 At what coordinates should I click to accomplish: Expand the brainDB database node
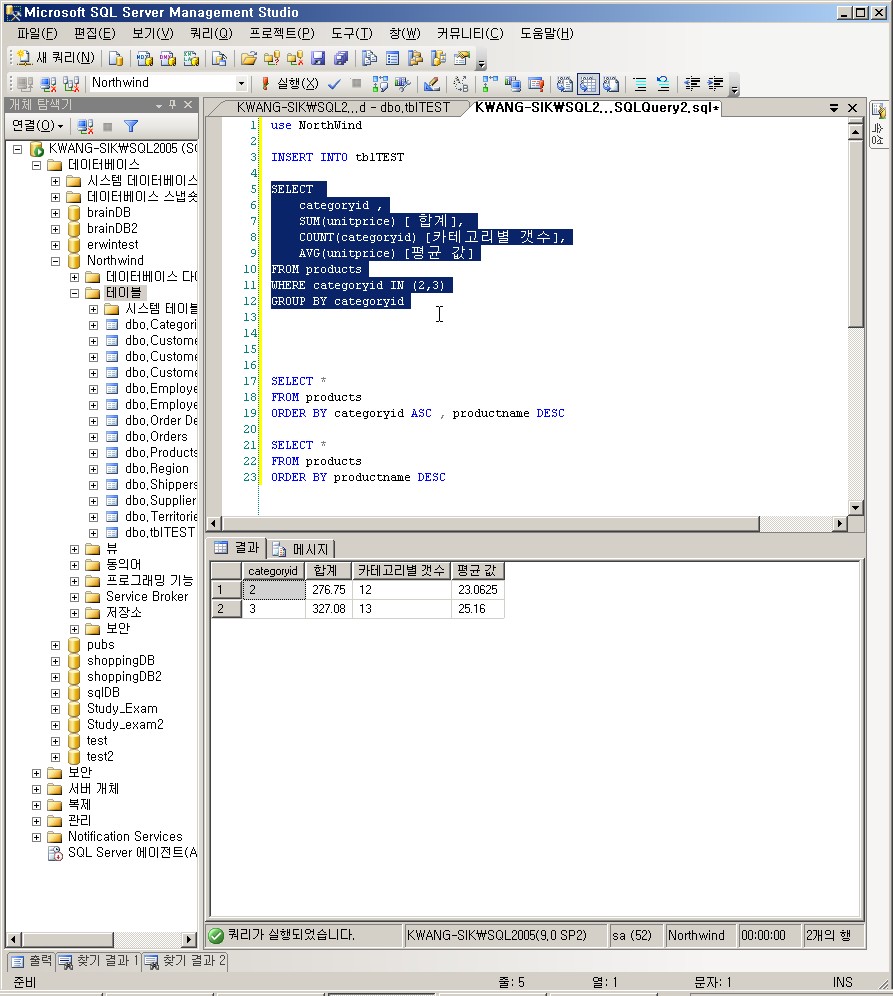(x=55, y=213)
